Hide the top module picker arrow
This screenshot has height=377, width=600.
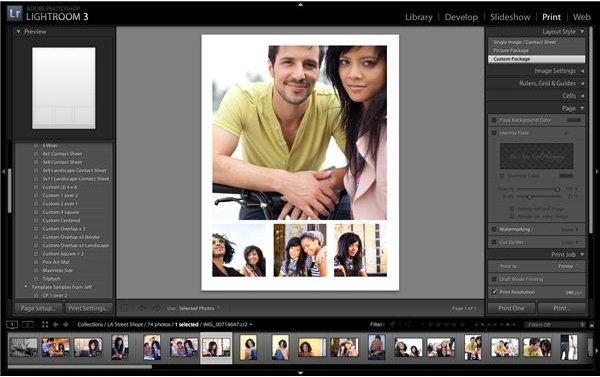(x=300, y=5)
